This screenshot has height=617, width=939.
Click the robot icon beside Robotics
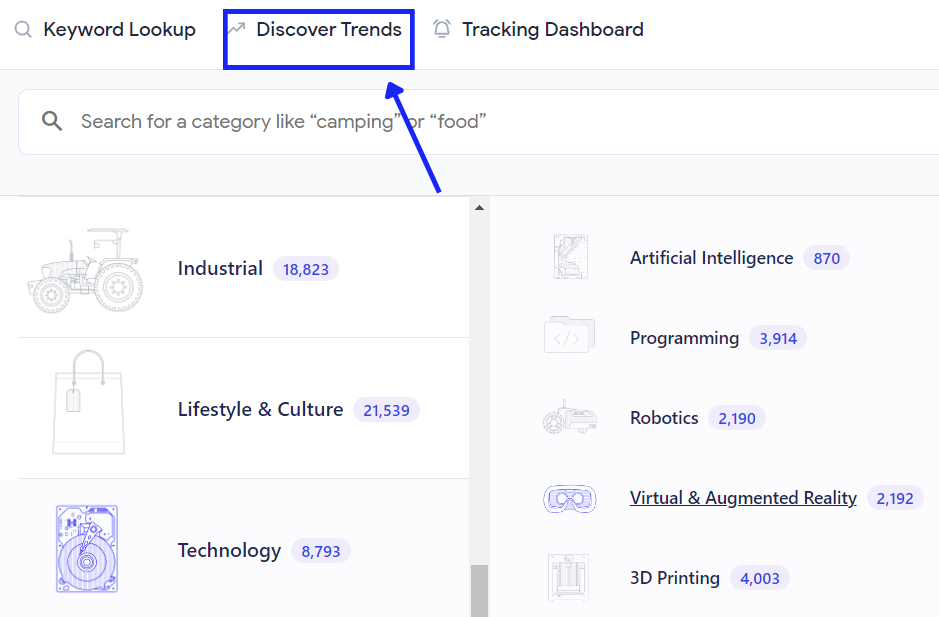[x=570, y=417]
